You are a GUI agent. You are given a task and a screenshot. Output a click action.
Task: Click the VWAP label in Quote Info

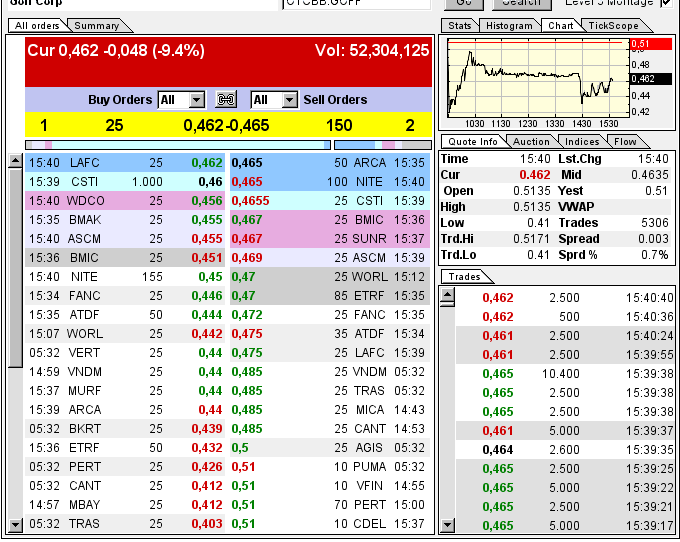(576, 207)
